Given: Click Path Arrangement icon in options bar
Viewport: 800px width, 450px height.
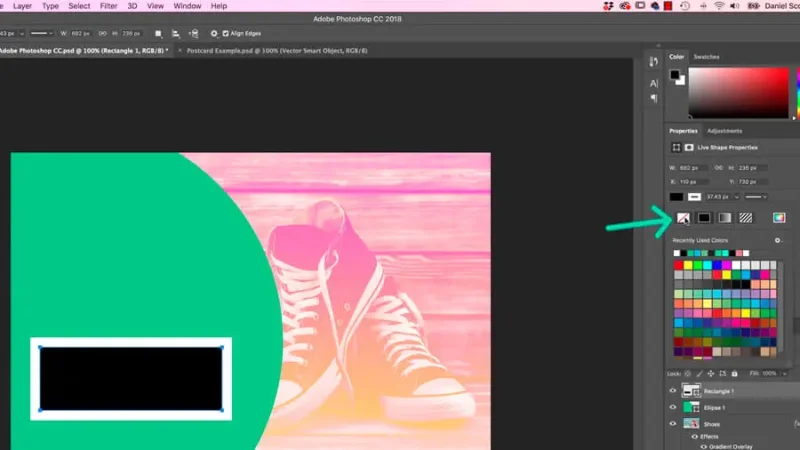Looking at the screenshot, I should pyautogui.click(x=193, y=34).
